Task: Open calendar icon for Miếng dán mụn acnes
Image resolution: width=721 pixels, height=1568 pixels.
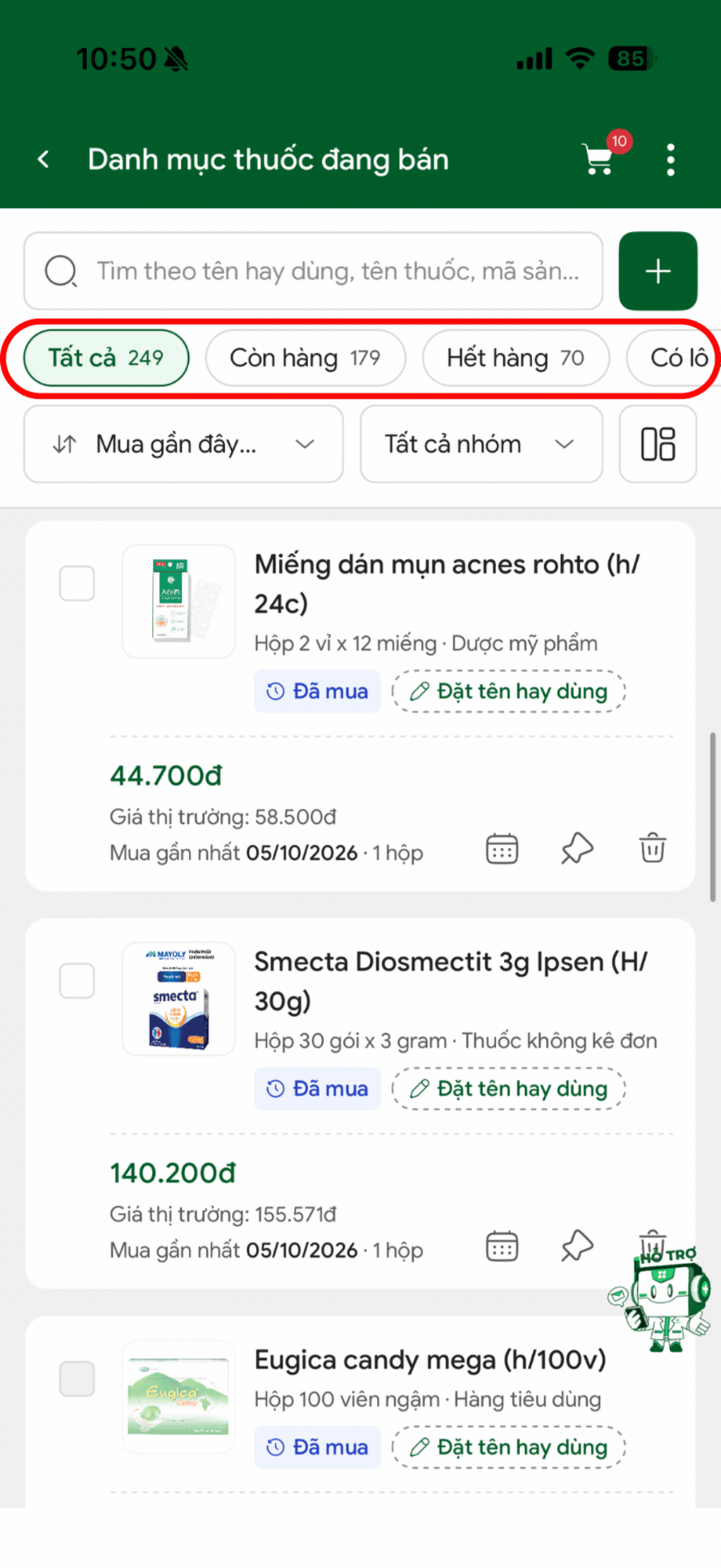Action: point(502,849)
